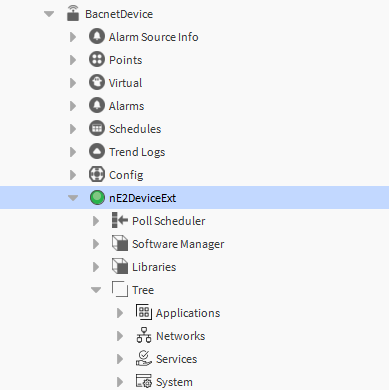Select the Networks label

point(181,336)
